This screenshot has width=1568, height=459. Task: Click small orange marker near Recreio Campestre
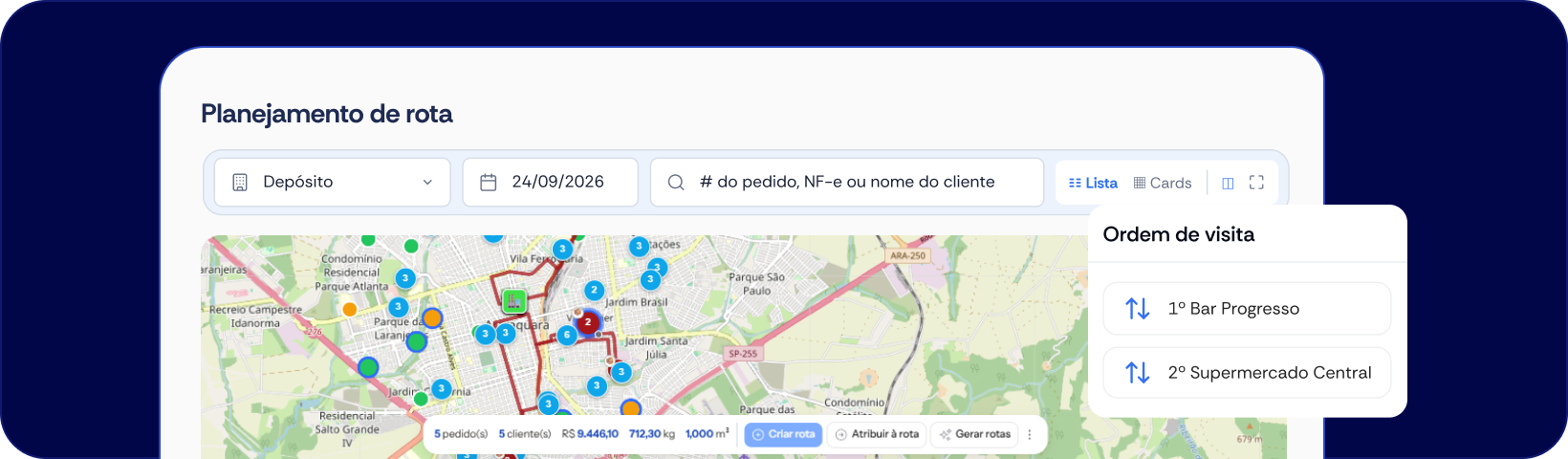(350, 309)
